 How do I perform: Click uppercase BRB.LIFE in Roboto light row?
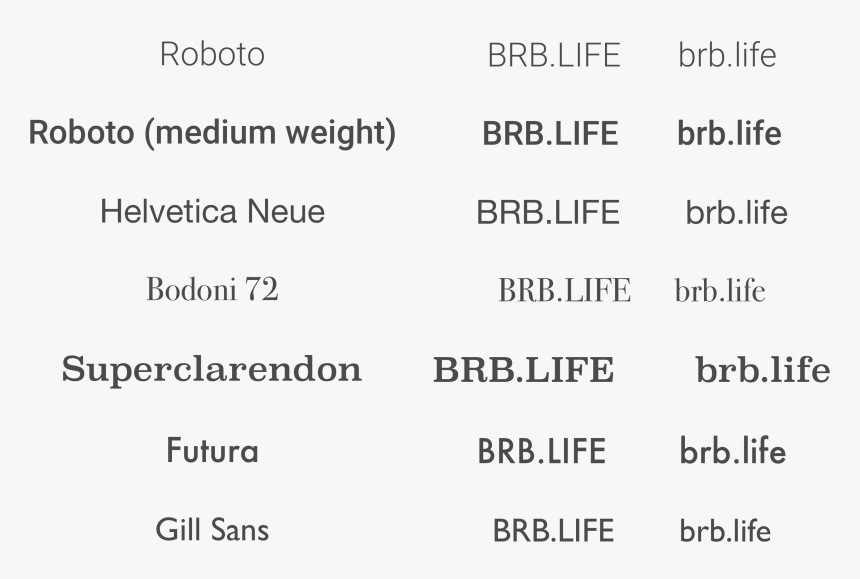[554, 55]
